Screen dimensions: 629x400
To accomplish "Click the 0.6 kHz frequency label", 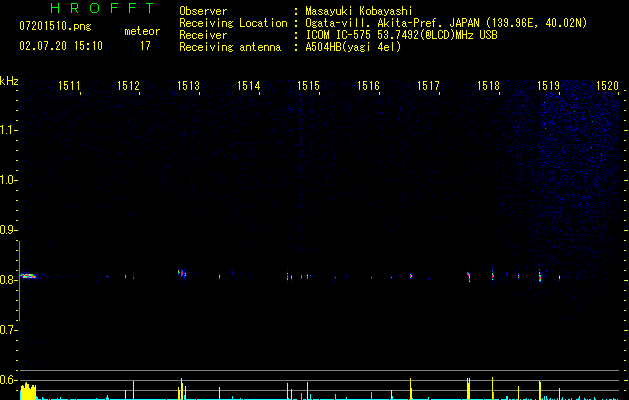I will pos(7,380).
